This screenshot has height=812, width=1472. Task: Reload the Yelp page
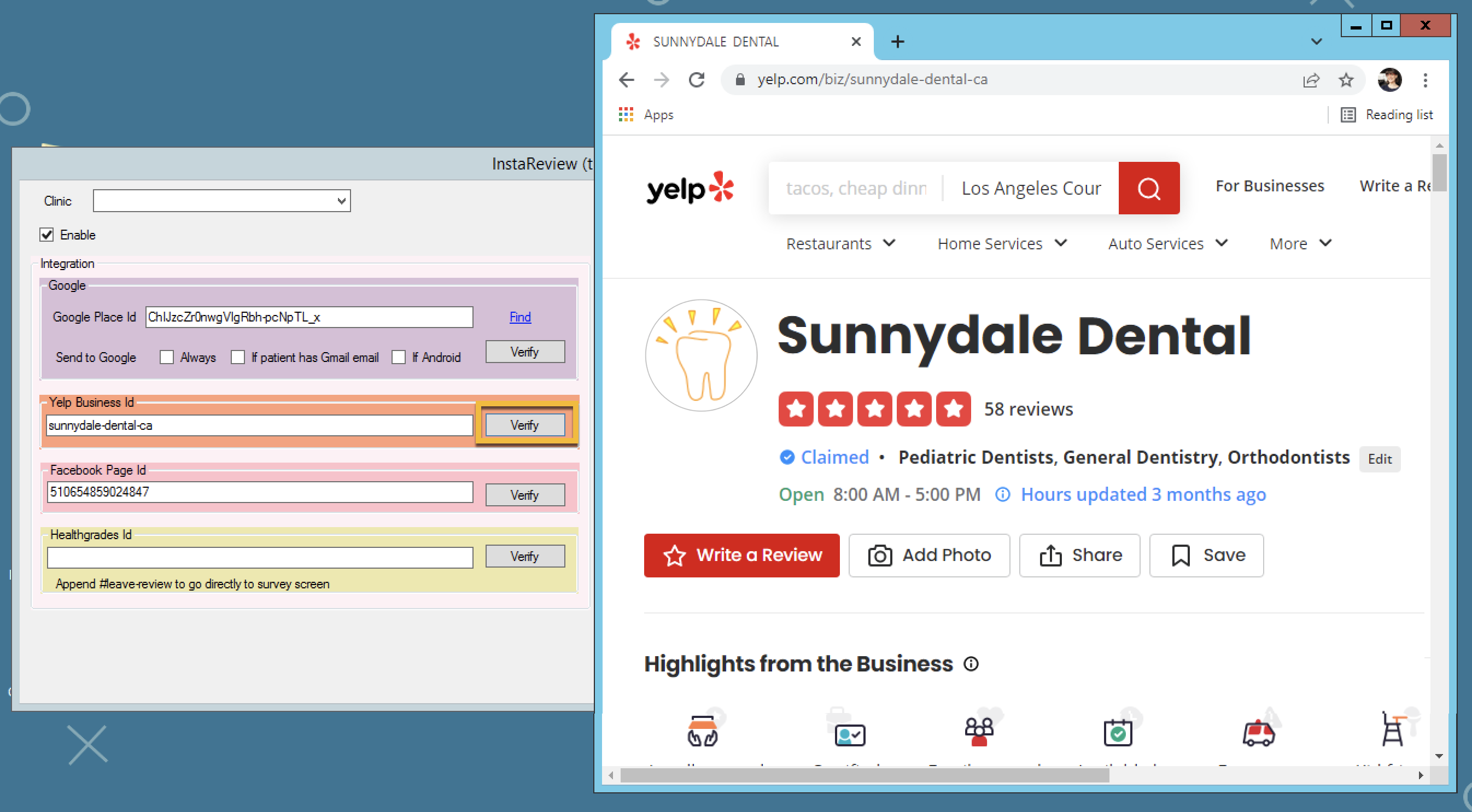tap(696, 79)
